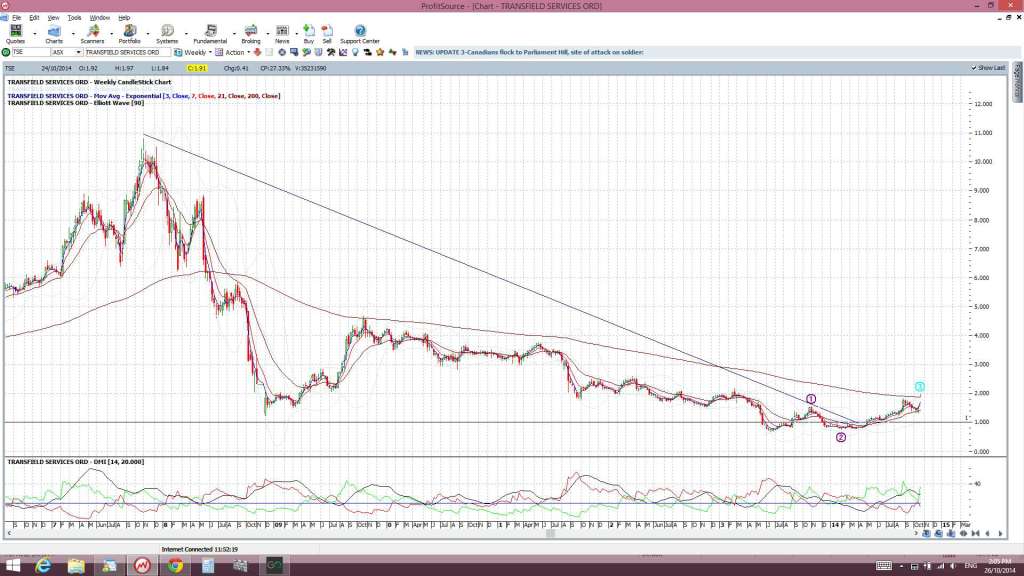Click the small chart icon beside lightbulb
This screenshot has height=576, width=1024.
pyautogui.click(x=343, y=52)
